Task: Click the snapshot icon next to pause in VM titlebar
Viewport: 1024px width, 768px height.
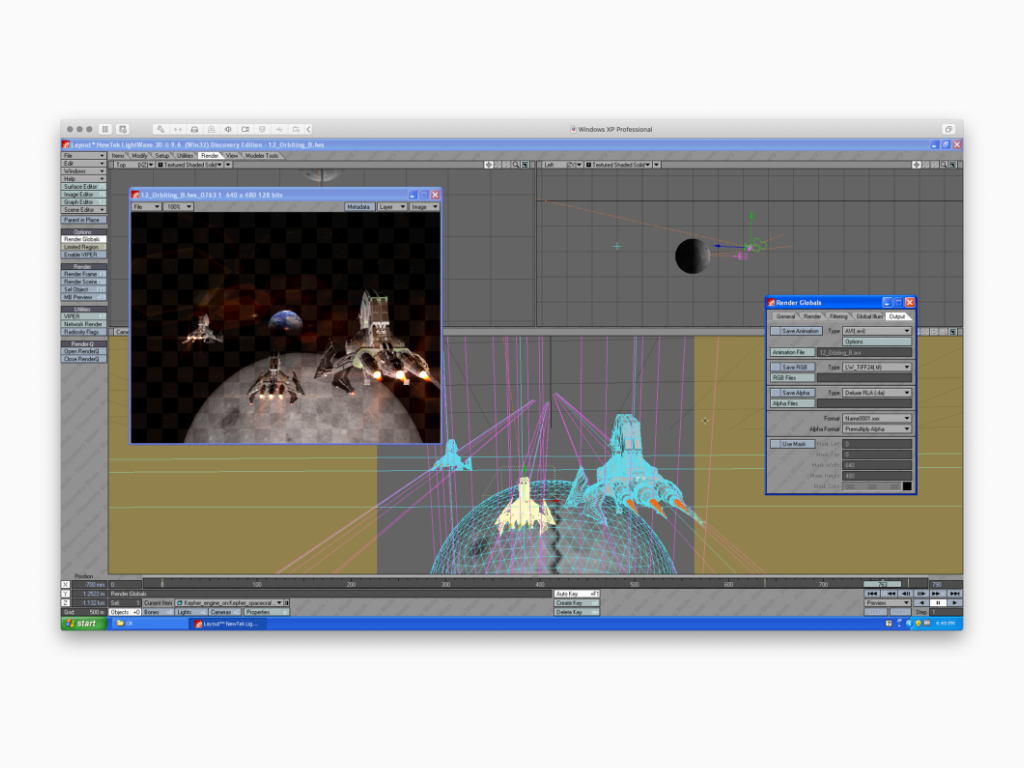Action: (123, 129)
